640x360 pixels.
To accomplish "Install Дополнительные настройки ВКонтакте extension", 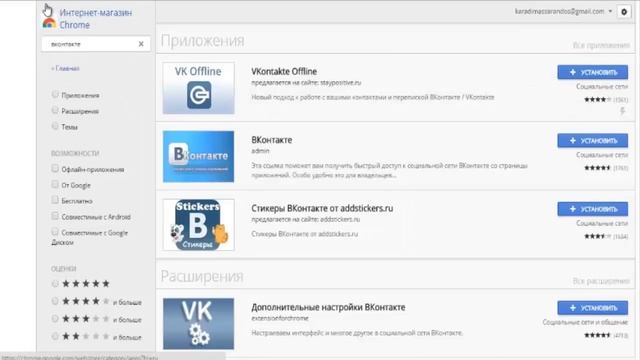I will 593,308.
